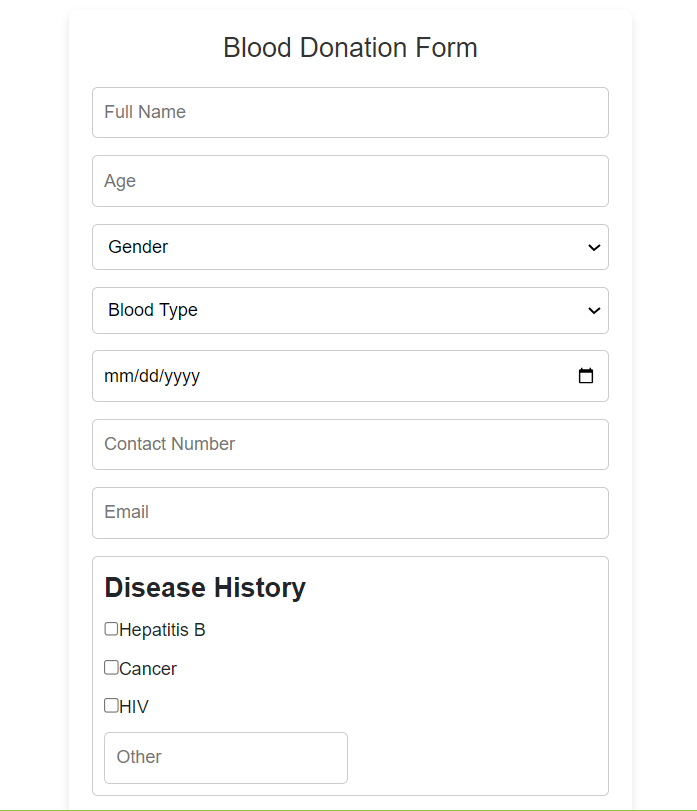Image resolution: width=697 pixels, height=811 pixels.
Task: Focus the Other disease text field
Action: pos(225,758)
